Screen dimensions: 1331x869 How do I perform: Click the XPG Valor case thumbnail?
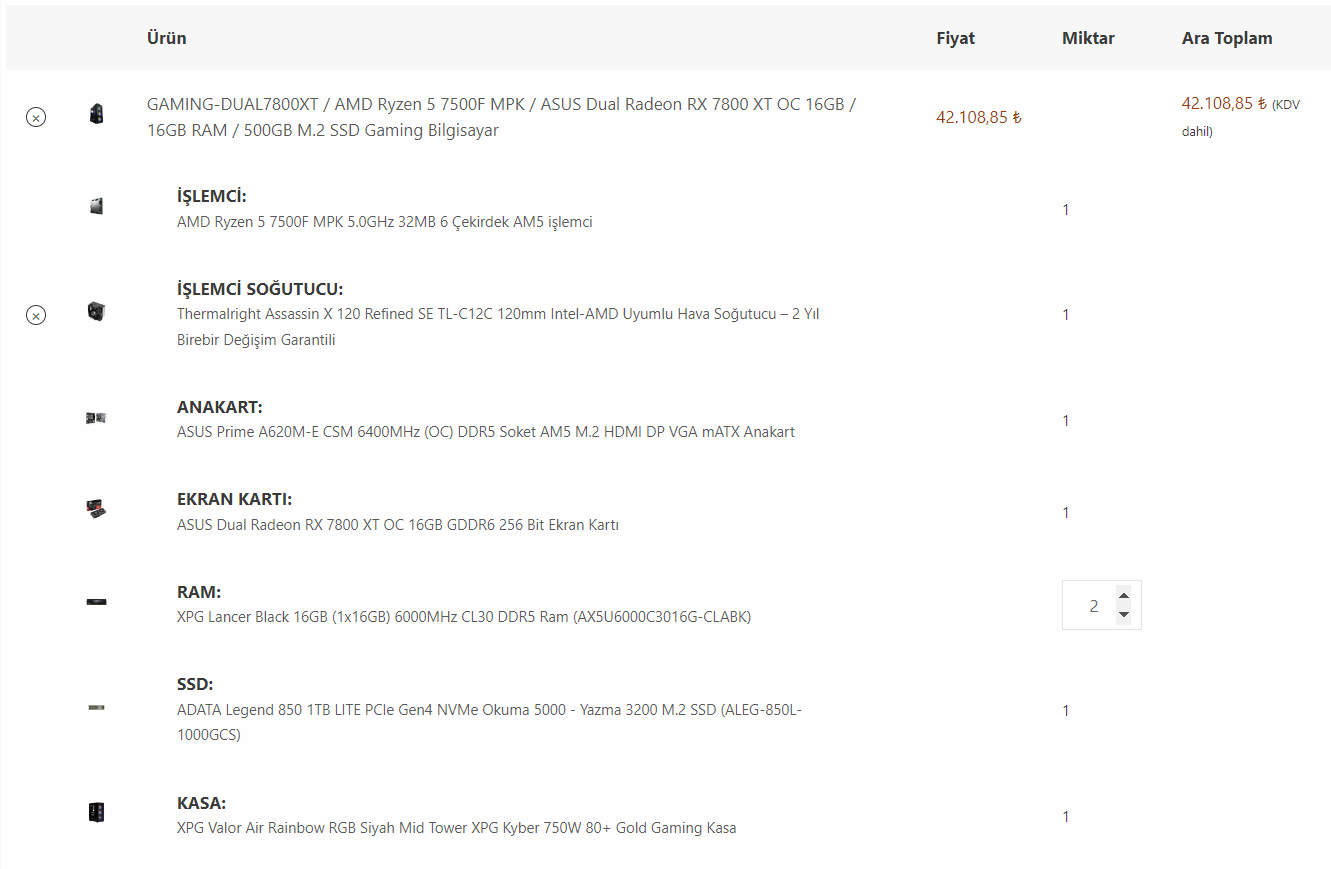coord(96,812)
